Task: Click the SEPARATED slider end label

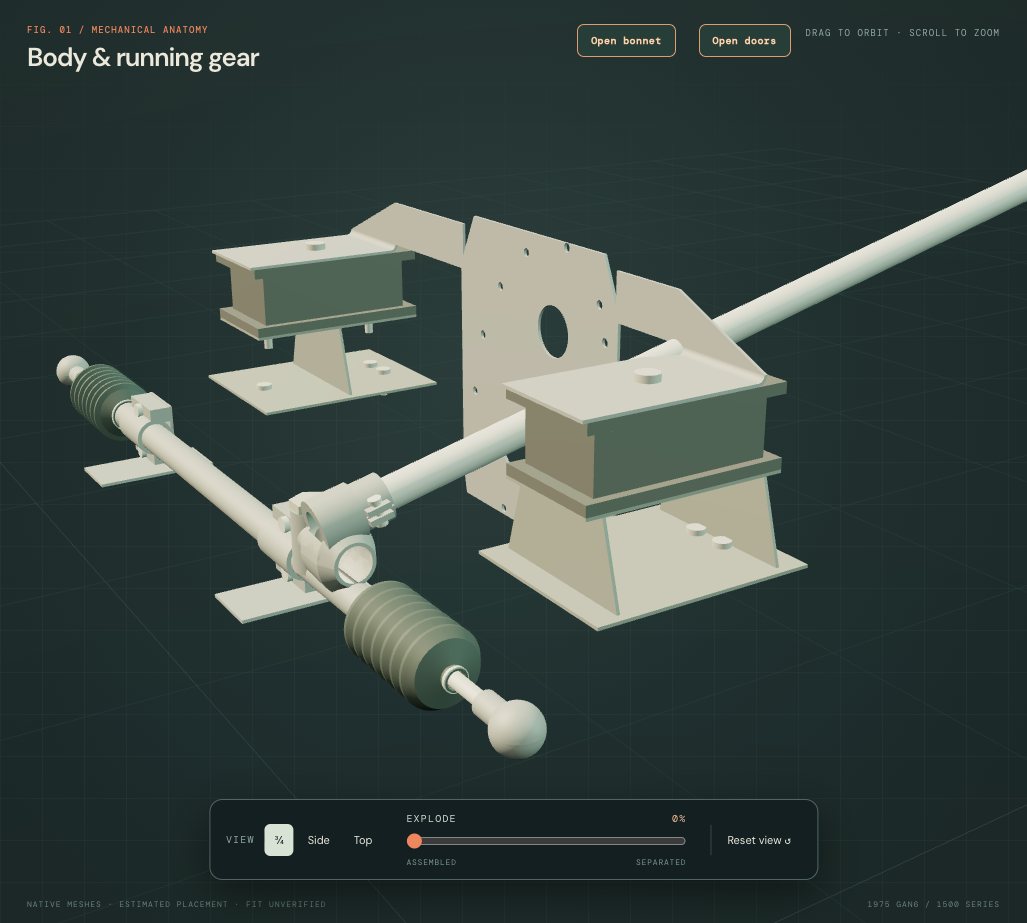Action: (x=661, y=862)
